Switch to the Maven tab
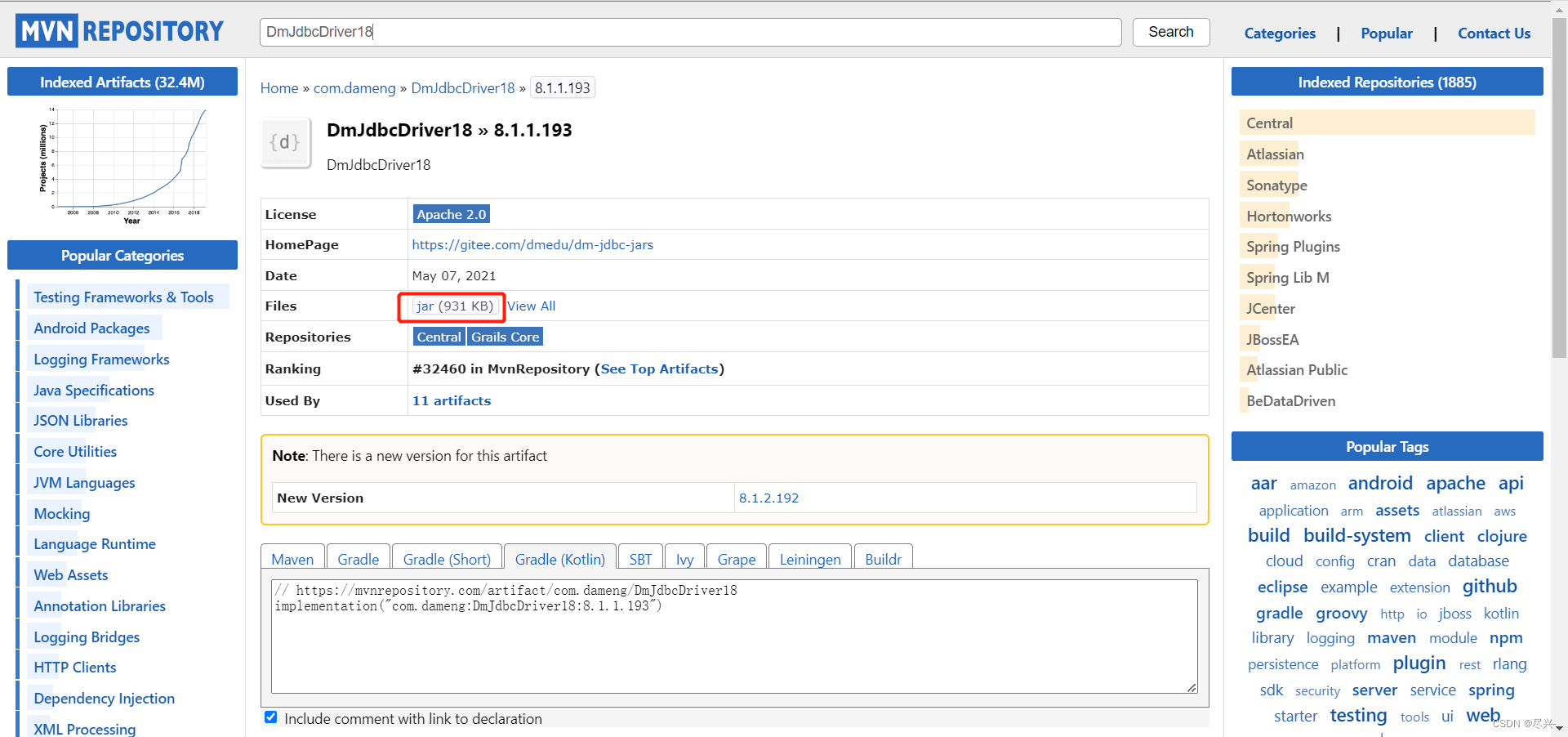1568x737 pixels. 292,558
